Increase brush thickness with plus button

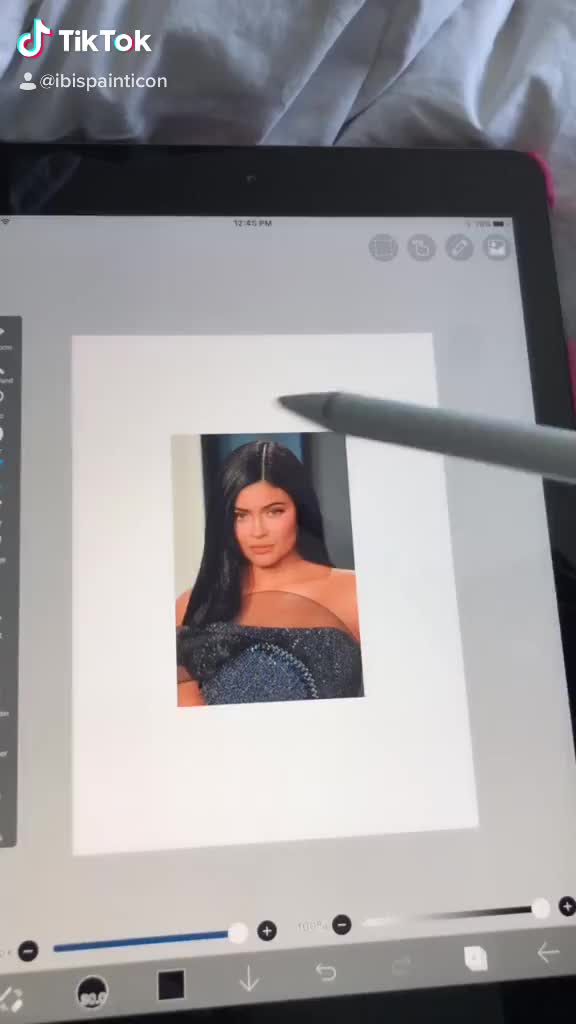[266, 931]
